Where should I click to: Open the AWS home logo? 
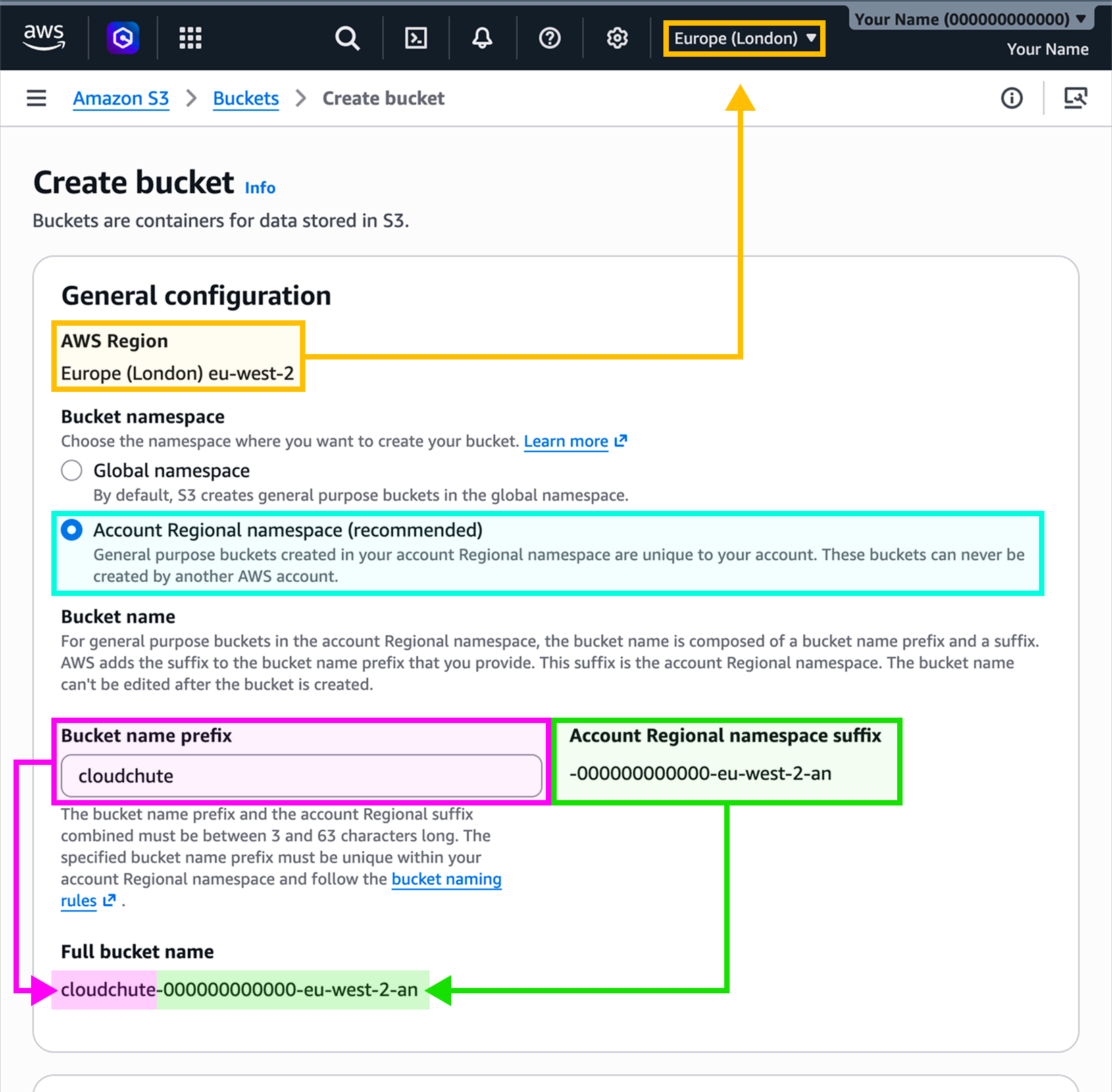44,37
